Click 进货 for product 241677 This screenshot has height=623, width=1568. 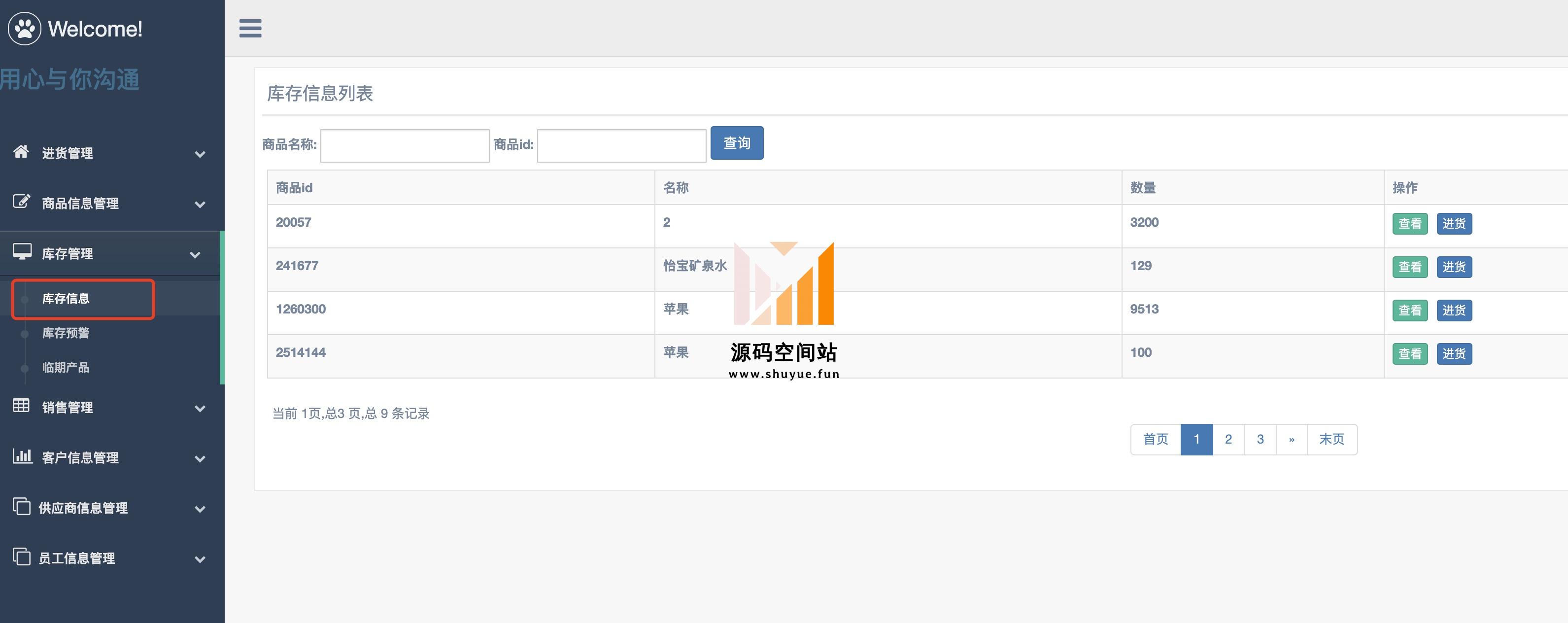[1454, 267]
